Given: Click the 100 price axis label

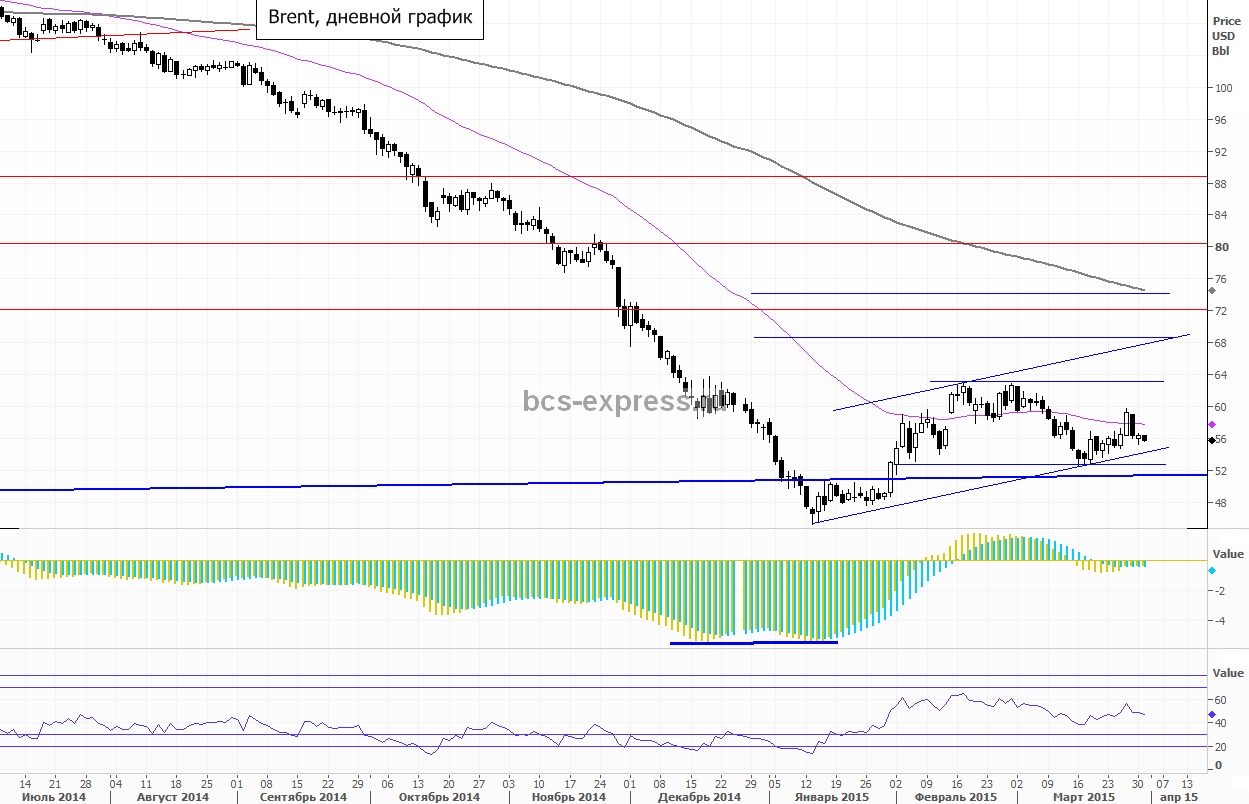Looking at the screenshot, I should [x=1223, y=87].
